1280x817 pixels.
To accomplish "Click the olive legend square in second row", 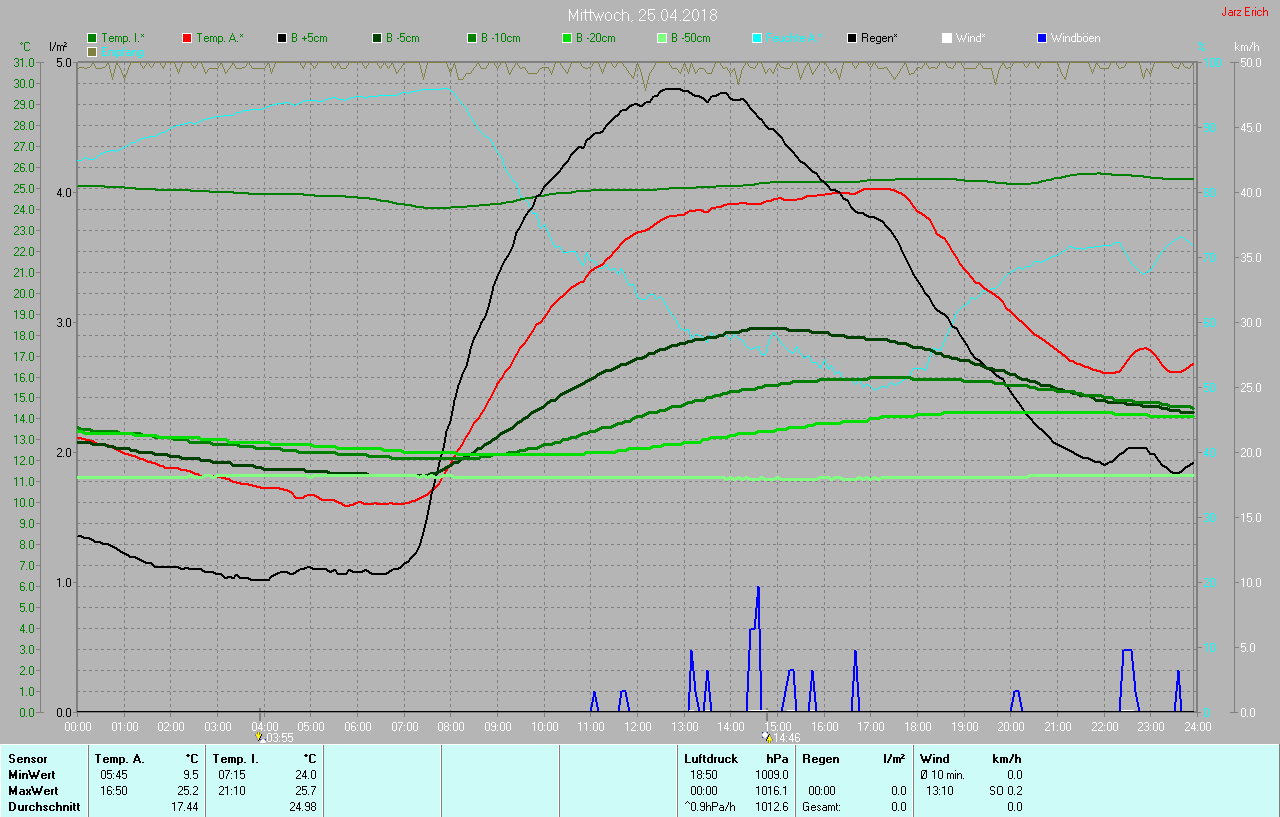I will (x=93, y=51).
